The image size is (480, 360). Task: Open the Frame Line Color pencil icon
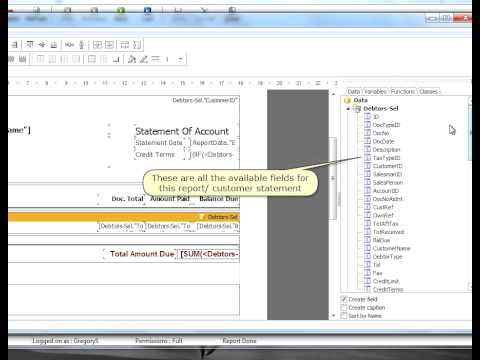(x=144, y=59)
